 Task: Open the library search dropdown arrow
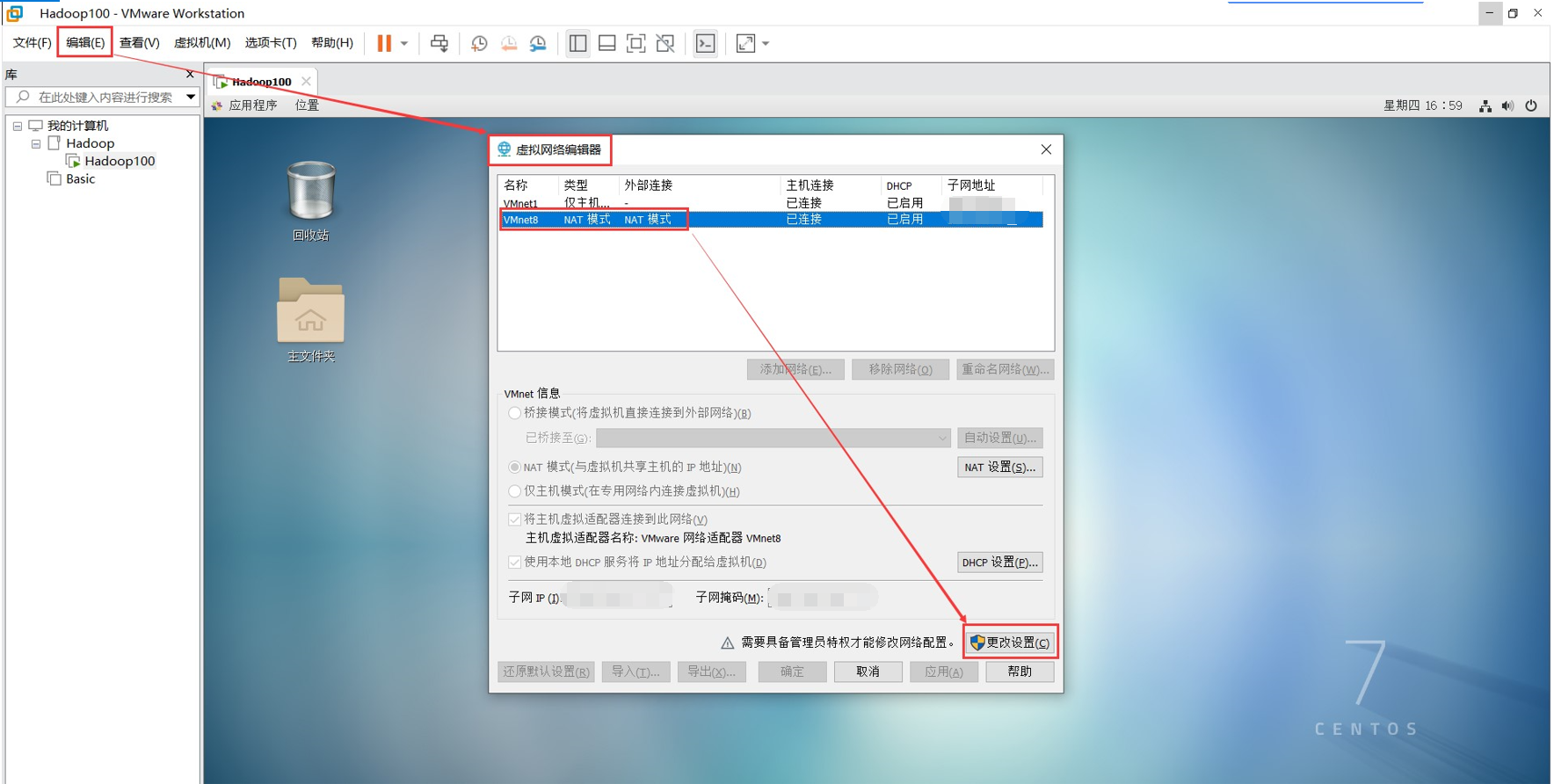(x=191, y=97)
